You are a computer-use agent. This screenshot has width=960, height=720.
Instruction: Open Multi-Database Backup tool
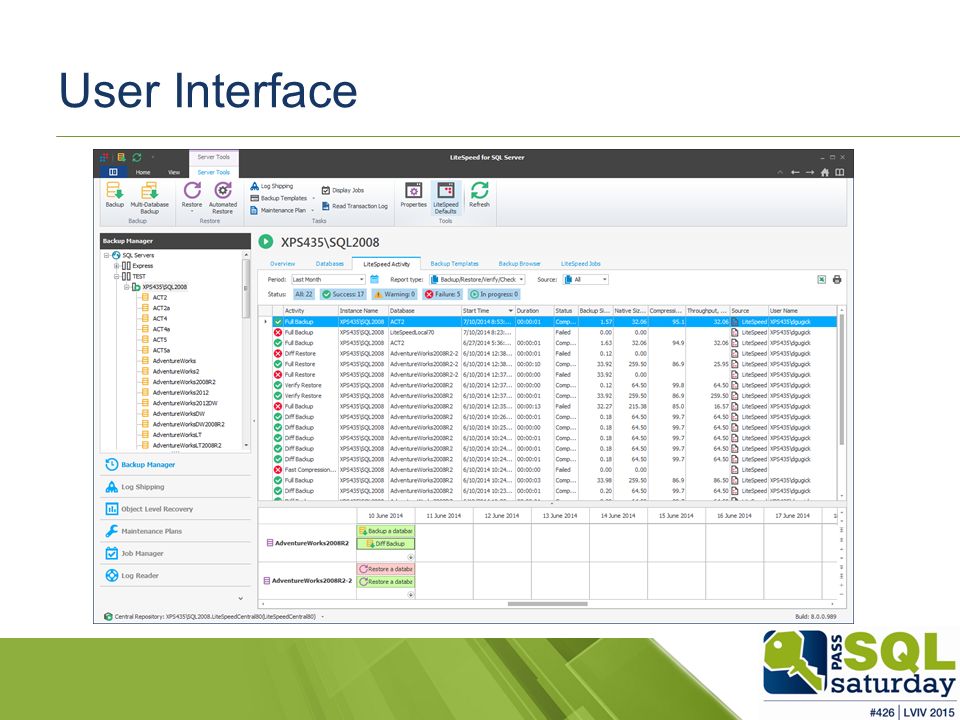[149, 197]
